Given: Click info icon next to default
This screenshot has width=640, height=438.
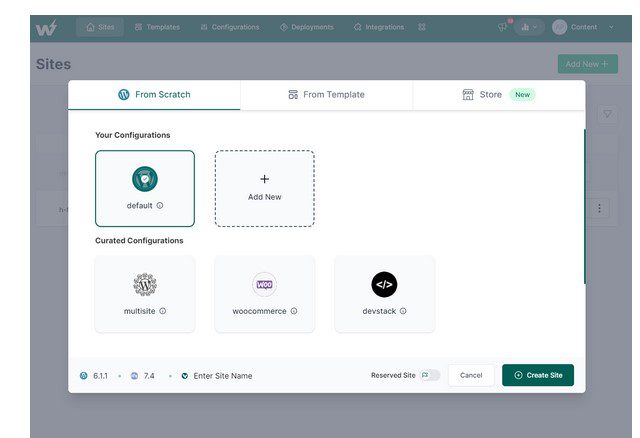Looking at the screenshot, I should pos(160,206).
